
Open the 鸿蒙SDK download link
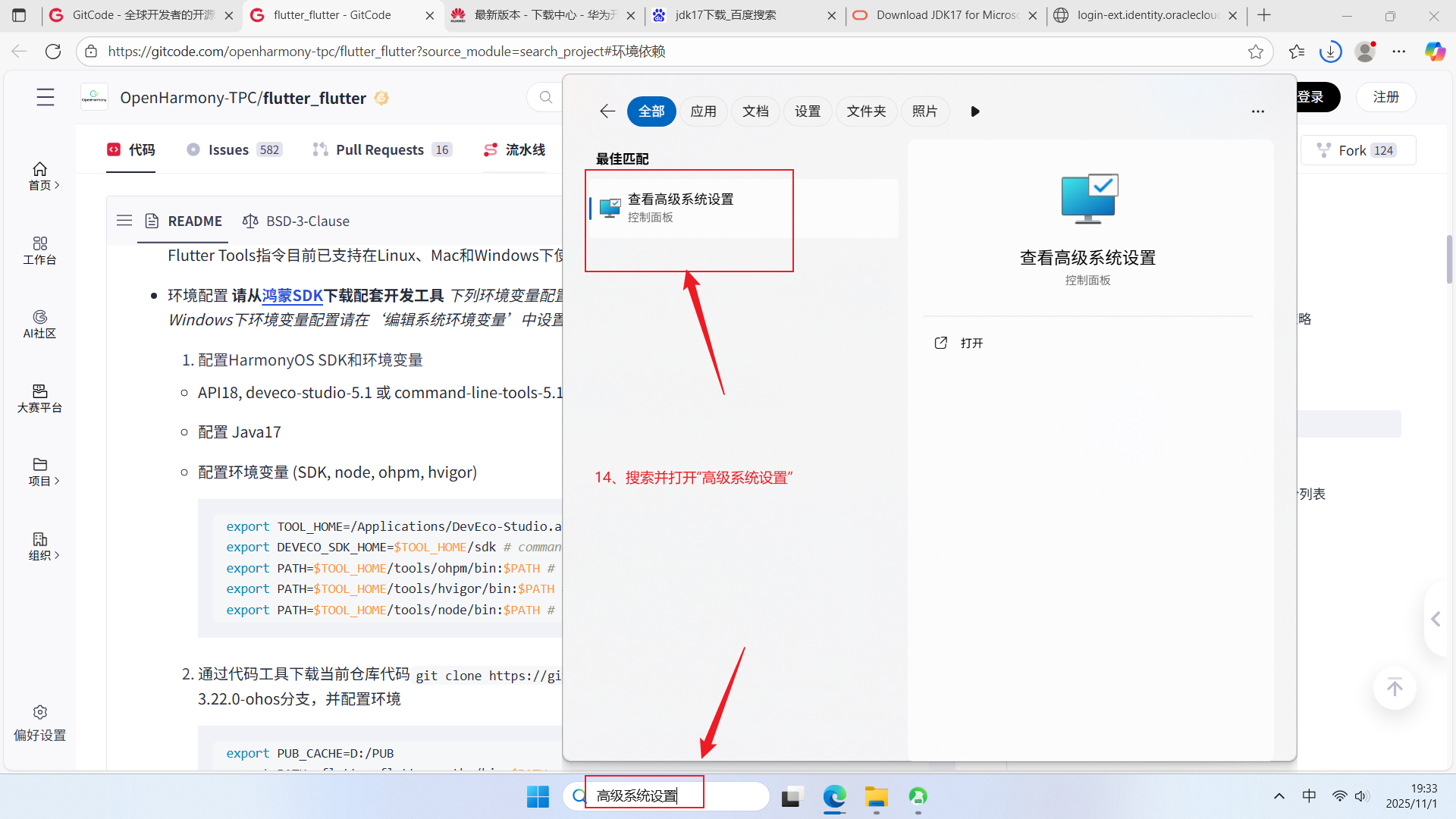tap(293, 295)
